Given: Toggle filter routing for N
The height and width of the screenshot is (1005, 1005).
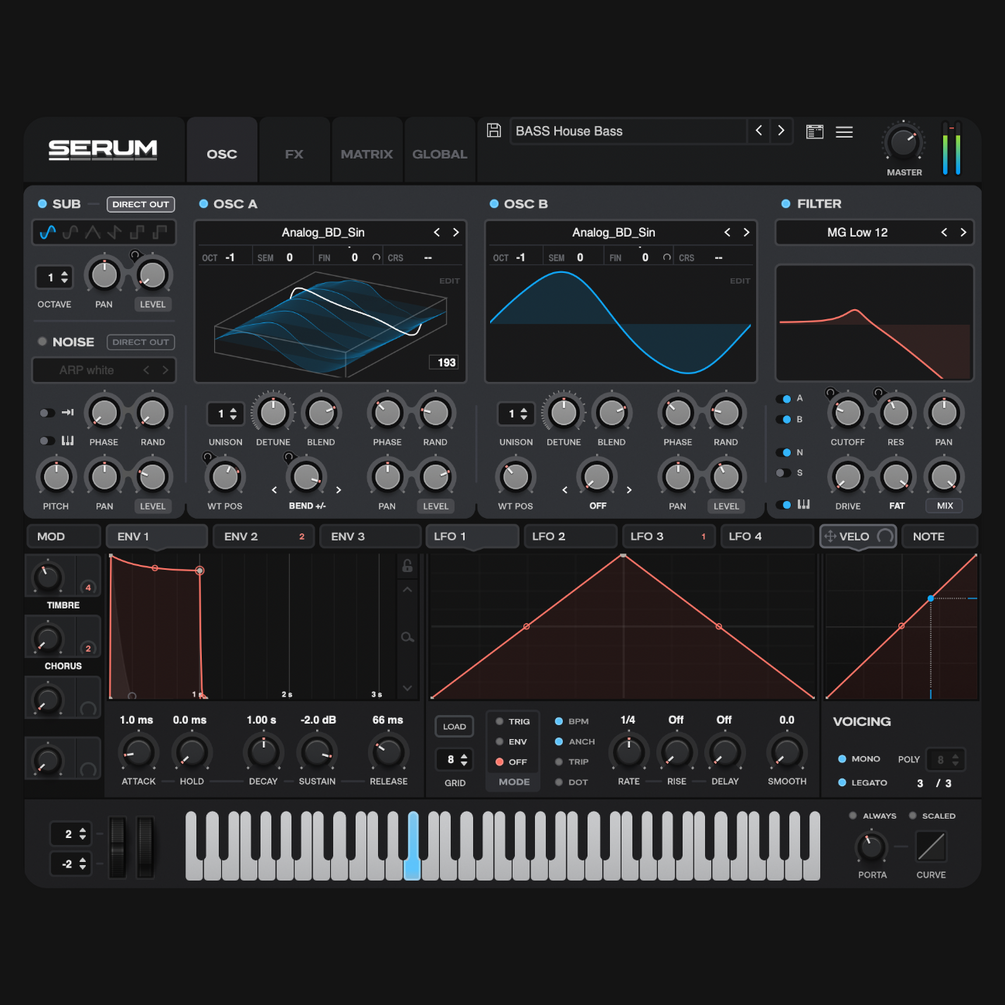Looking at the screenshot, I should coord(783,453).
